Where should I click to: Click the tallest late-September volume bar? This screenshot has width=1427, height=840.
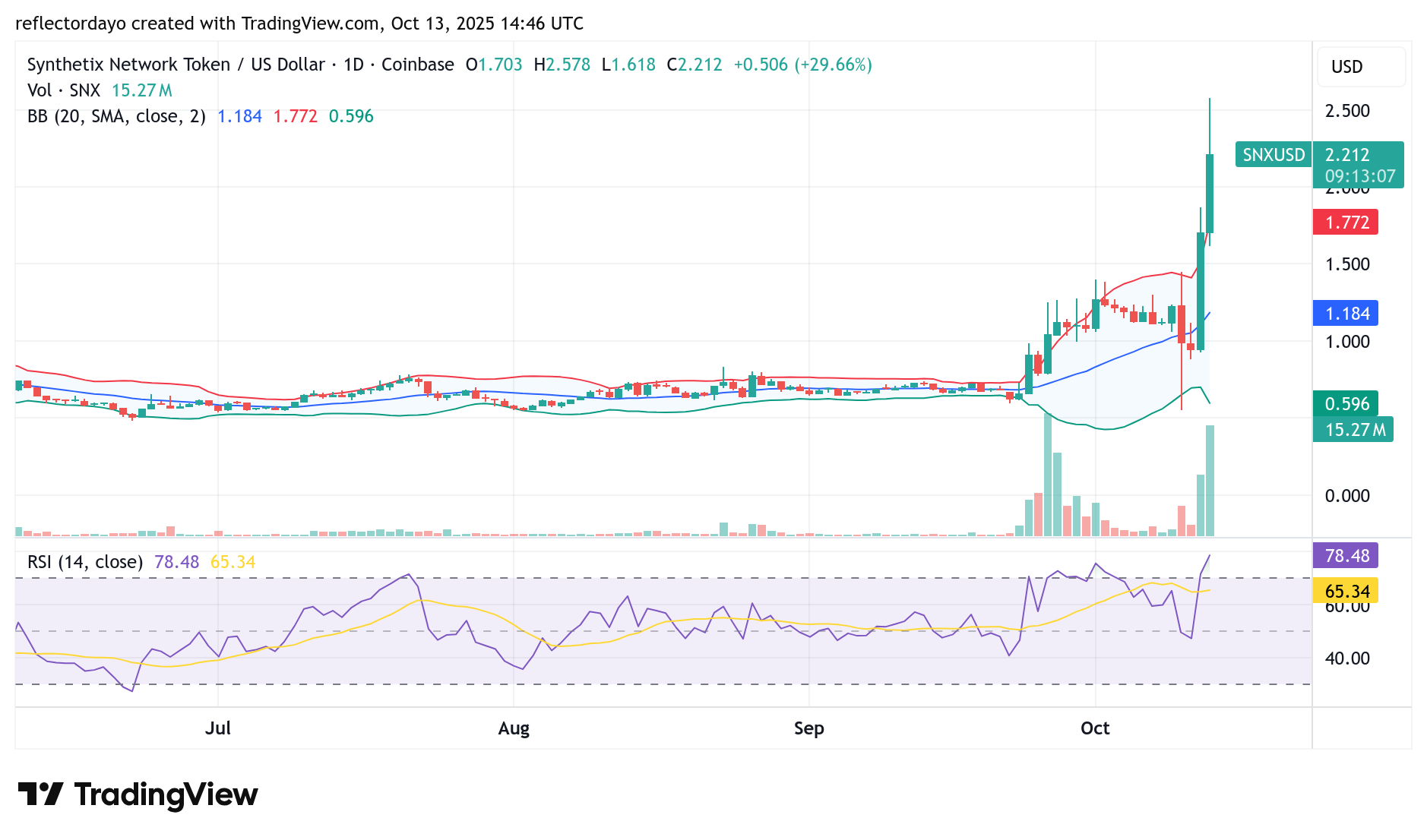click(1048, 475)
